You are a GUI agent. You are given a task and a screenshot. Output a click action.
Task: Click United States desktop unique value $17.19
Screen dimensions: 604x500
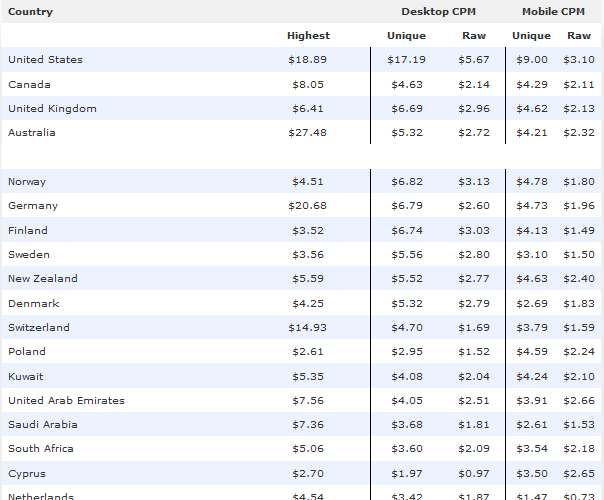(406, 60)
